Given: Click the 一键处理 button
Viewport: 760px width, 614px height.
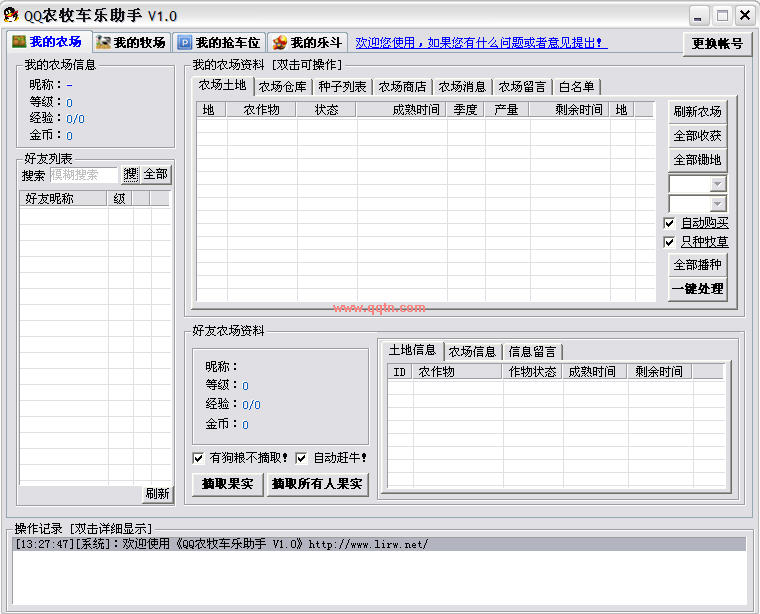Looking at the screenshot, I should click(x=697, y=289).
